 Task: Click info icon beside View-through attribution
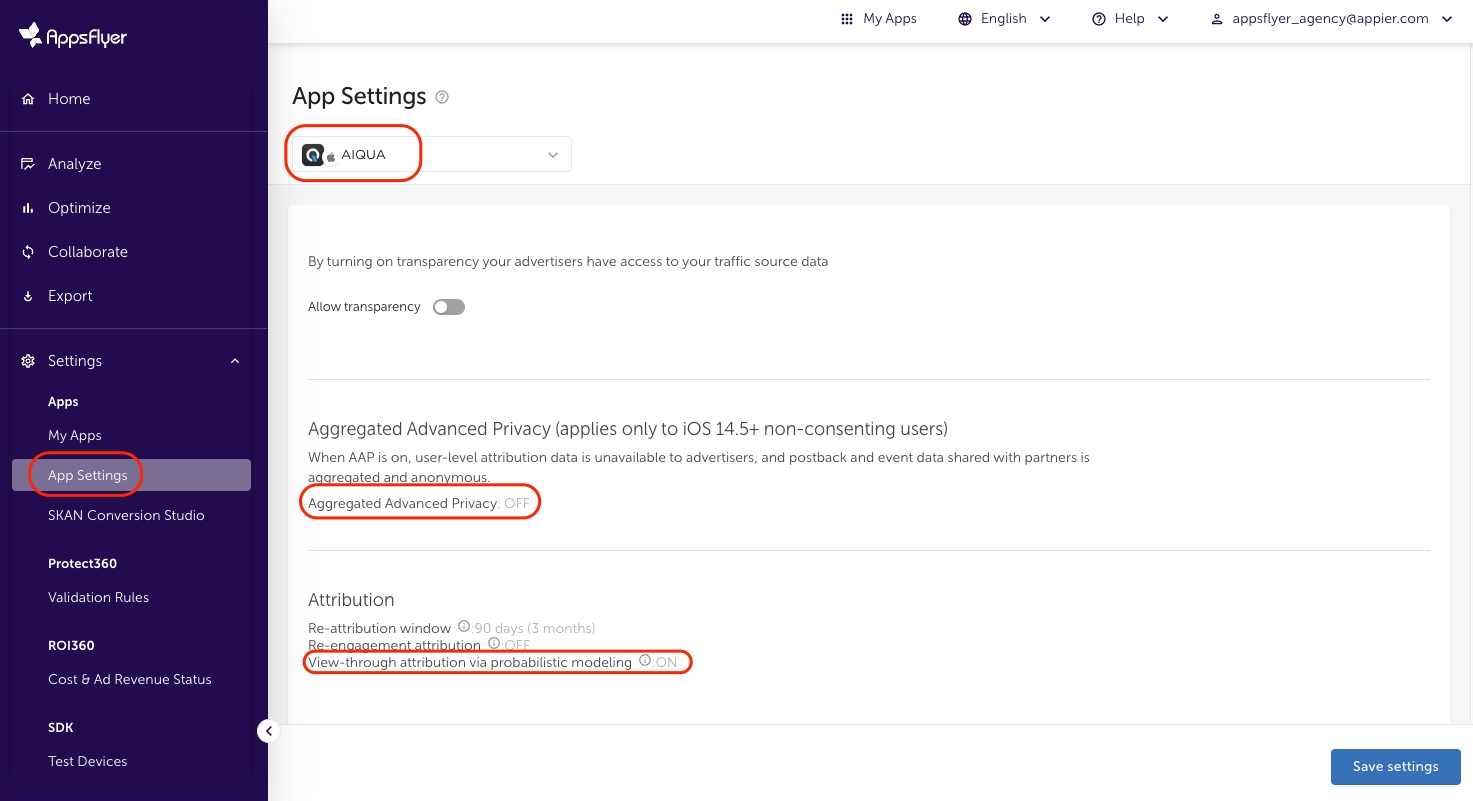[x=645, y=661]
